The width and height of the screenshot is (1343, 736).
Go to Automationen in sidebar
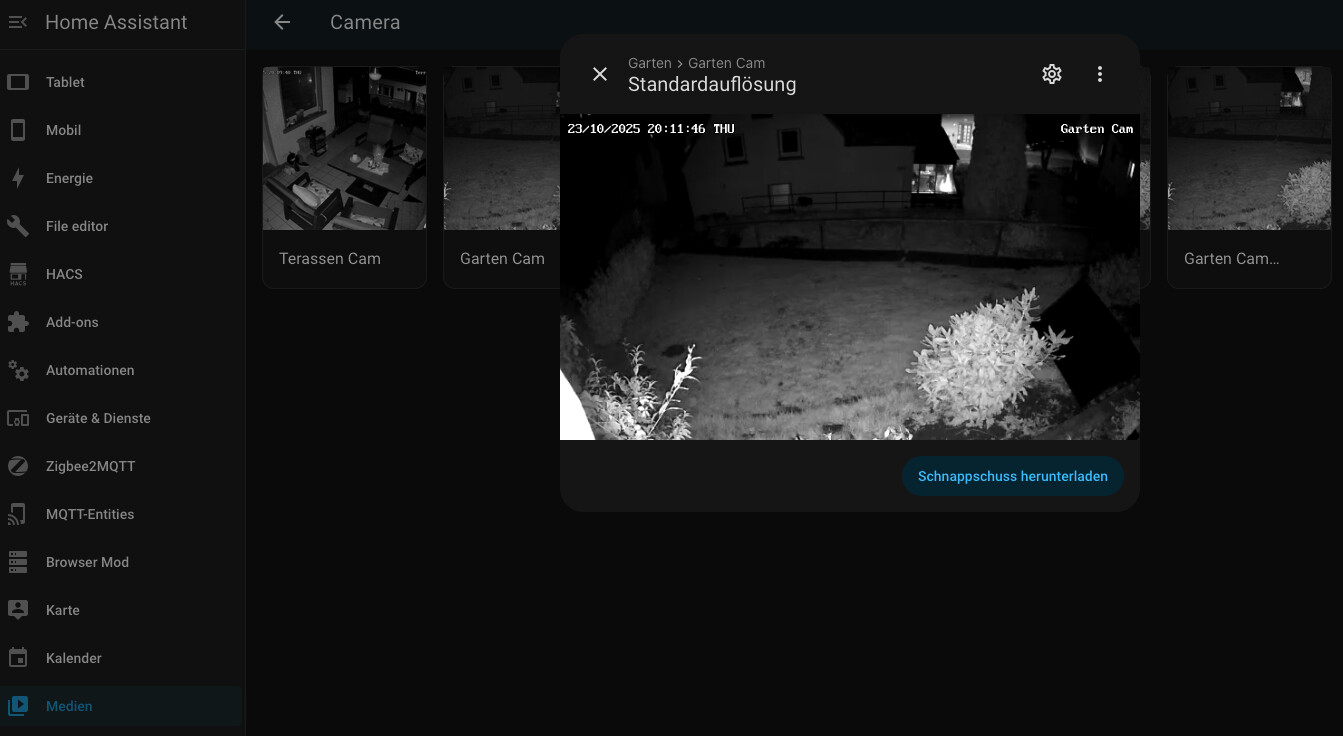pos(90,370)
